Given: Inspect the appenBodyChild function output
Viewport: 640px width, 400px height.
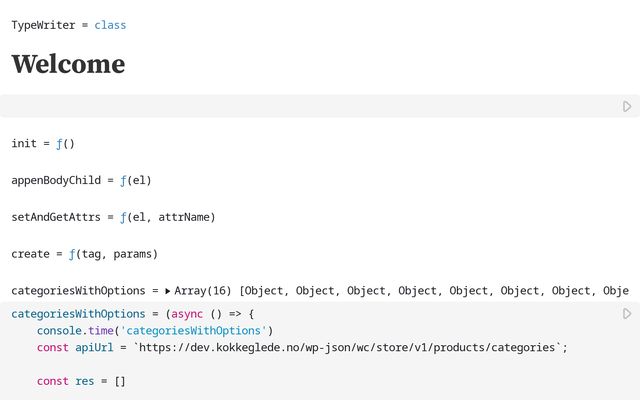Looking at the screenshot, I should (x=81, y=181).
